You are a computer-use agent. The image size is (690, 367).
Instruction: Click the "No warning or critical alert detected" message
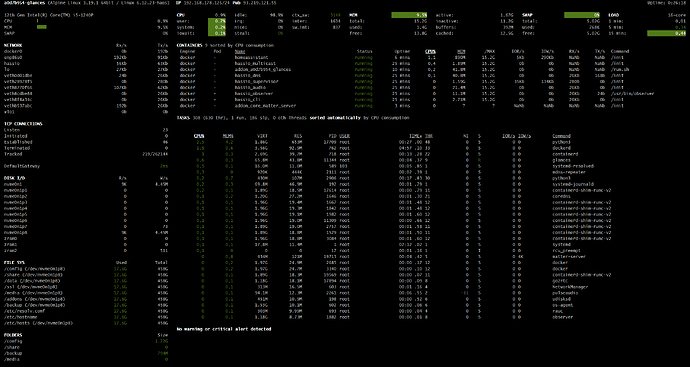(224, 329)
